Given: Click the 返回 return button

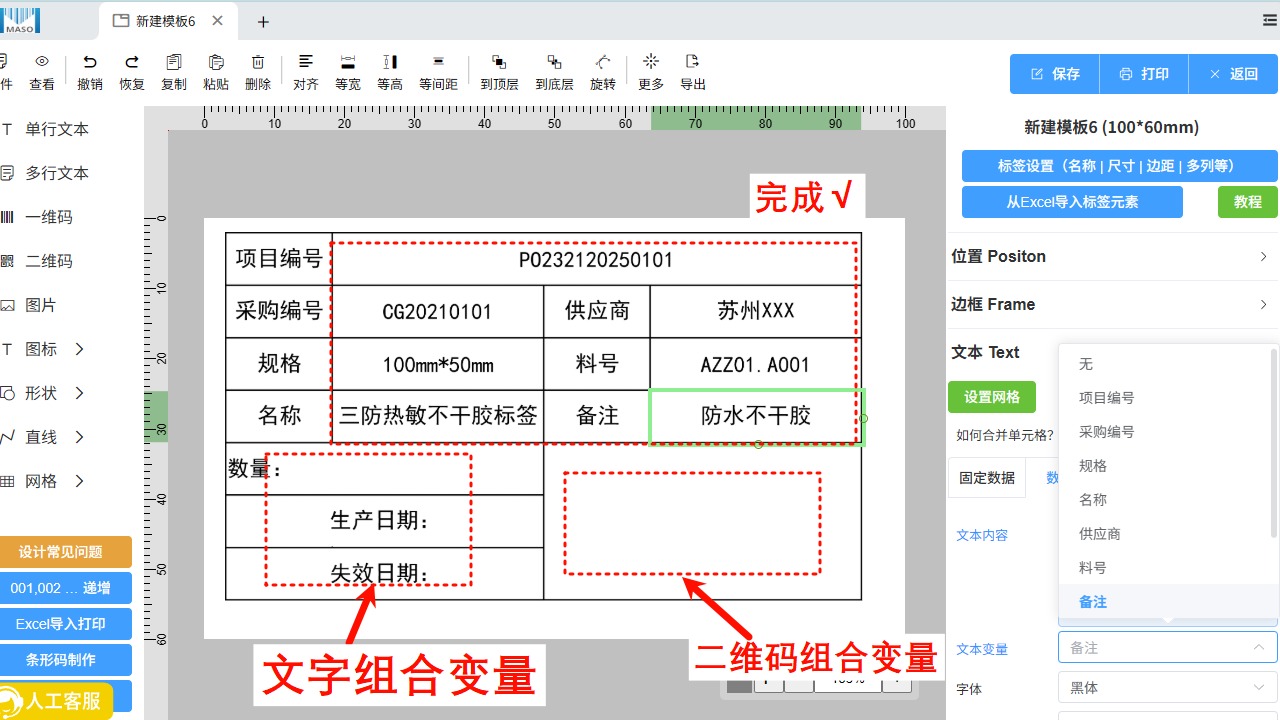Looking at the screenshot, I should [x=1233, y=74].
